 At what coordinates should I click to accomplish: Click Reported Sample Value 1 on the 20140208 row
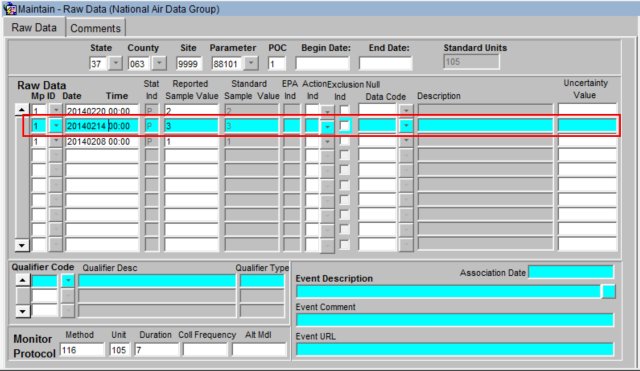[x=191, y=141]
